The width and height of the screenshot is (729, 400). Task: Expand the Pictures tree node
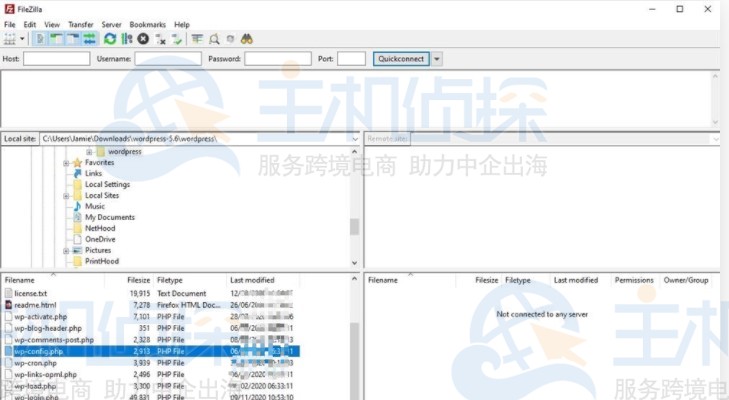point(66,251)
